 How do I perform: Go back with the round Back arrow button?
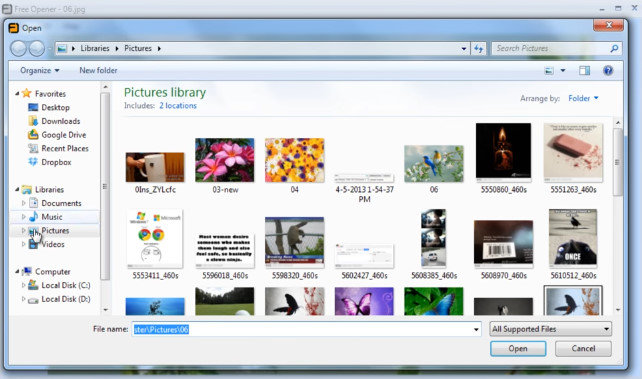(x=18, y=49)
